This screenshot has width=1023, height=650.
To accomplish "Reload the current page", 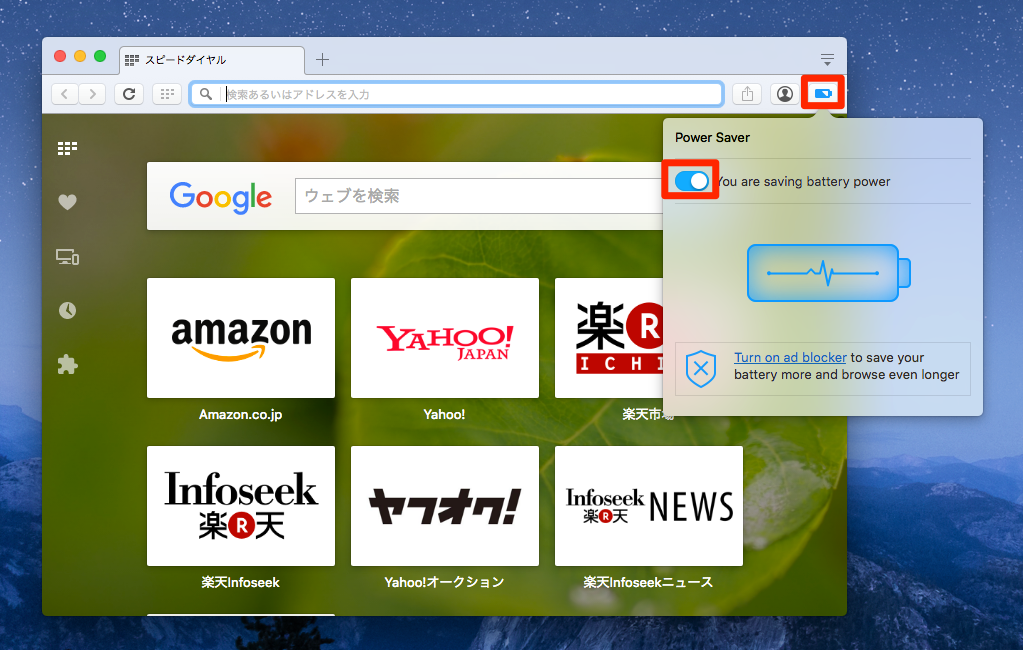I will tap(129, 94).
